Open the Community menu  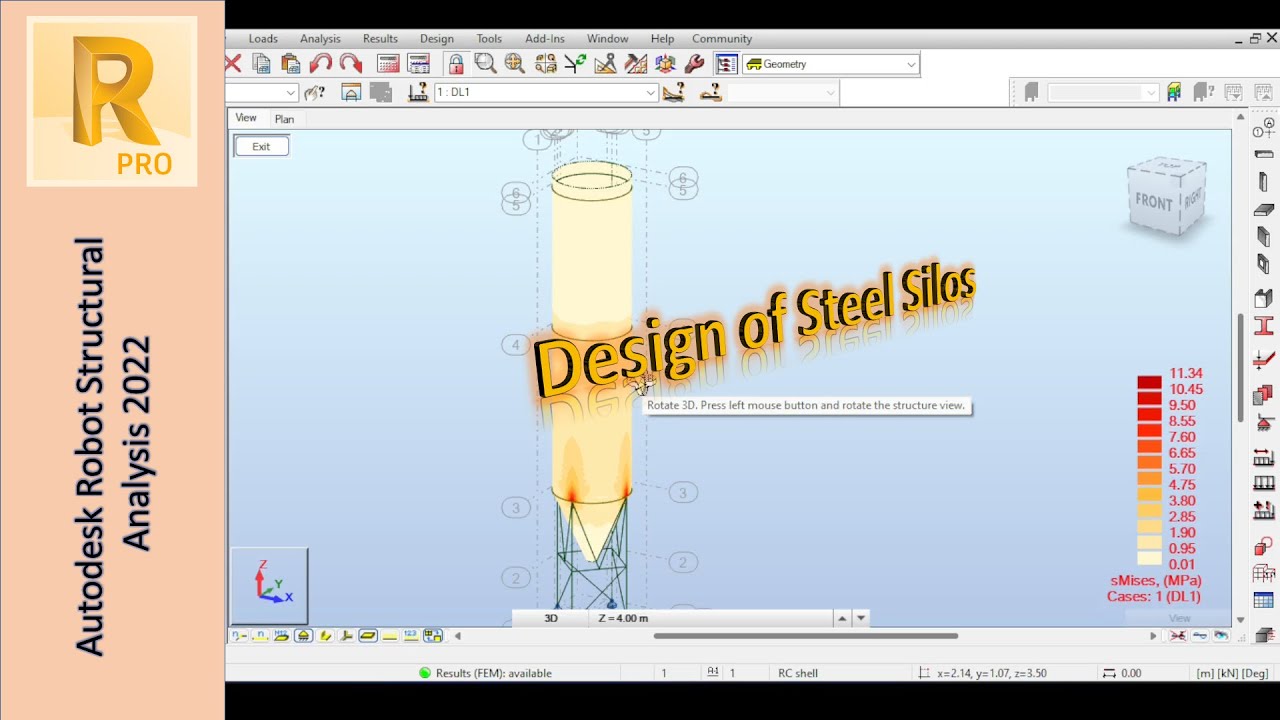pos(722,39)
